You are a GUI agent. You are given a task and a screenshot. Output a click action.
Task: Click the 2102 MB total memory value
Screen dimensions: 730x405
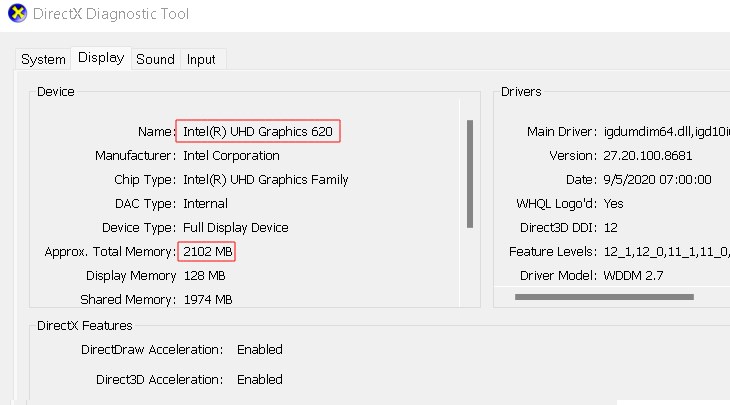point(208,252)
